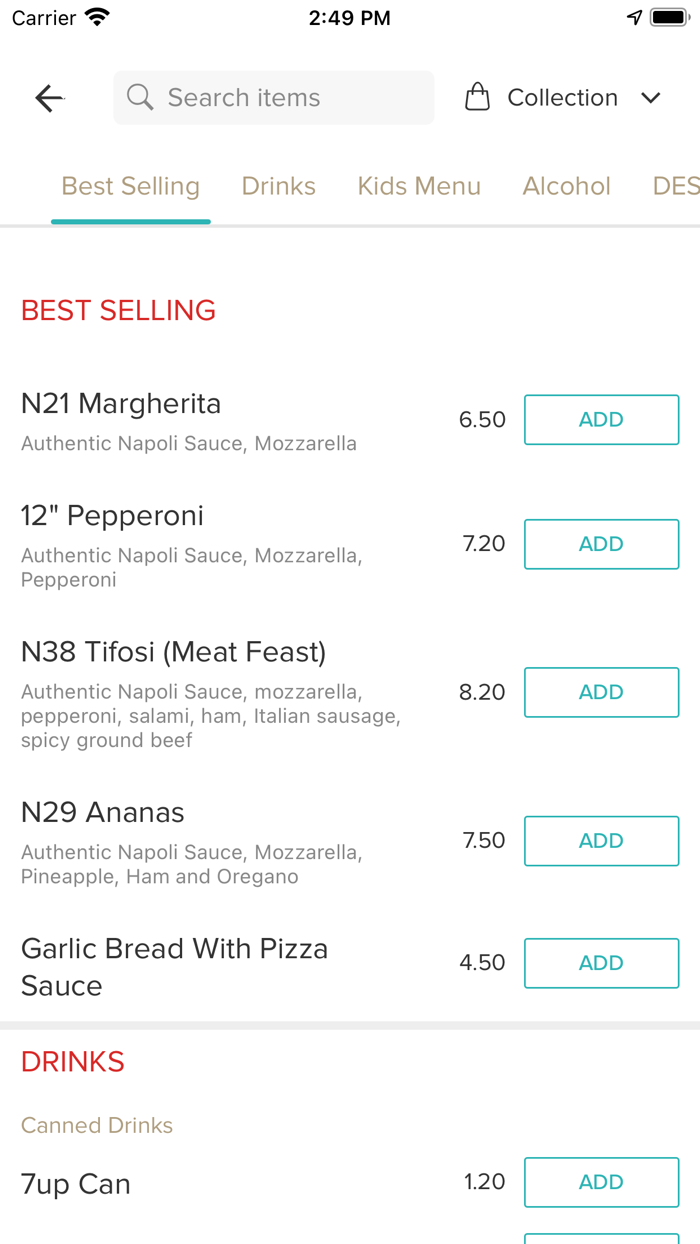Click the search magnifier icon
Screen dimensions: 700x1244
click(x=140, y=98)
